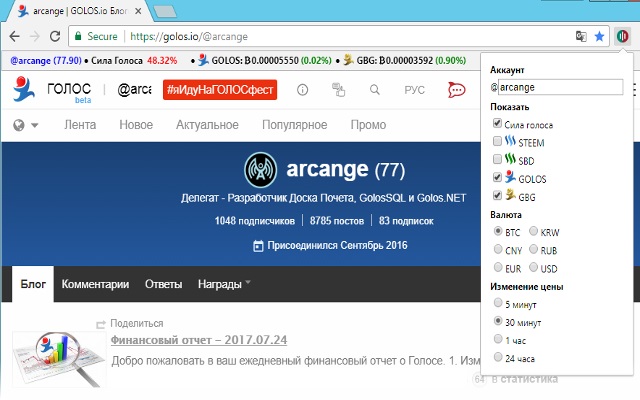This screenshot has width=640, height=400.
Task: Click the #яИдуНаГОЛОСфест red button
Action: coord(220,89)
